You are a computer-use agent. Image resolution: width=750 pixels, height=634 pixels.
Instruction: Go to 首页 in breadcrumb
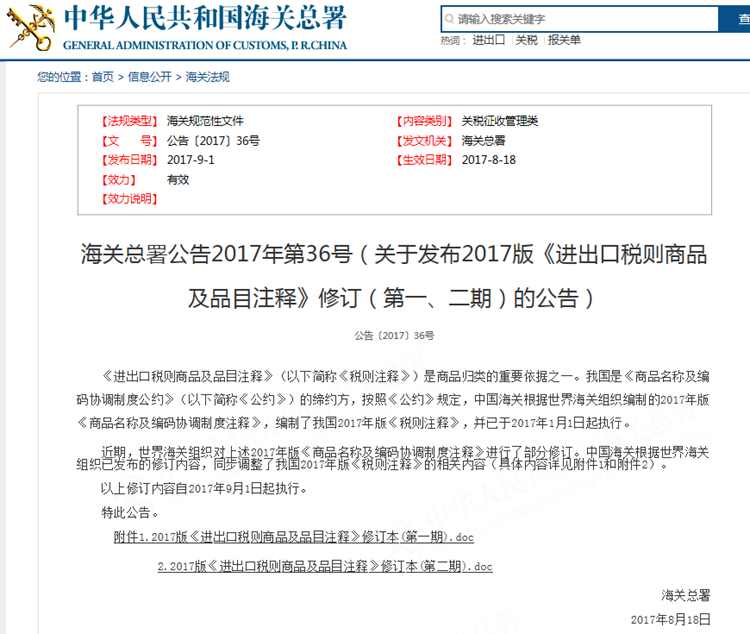(103, 77)
